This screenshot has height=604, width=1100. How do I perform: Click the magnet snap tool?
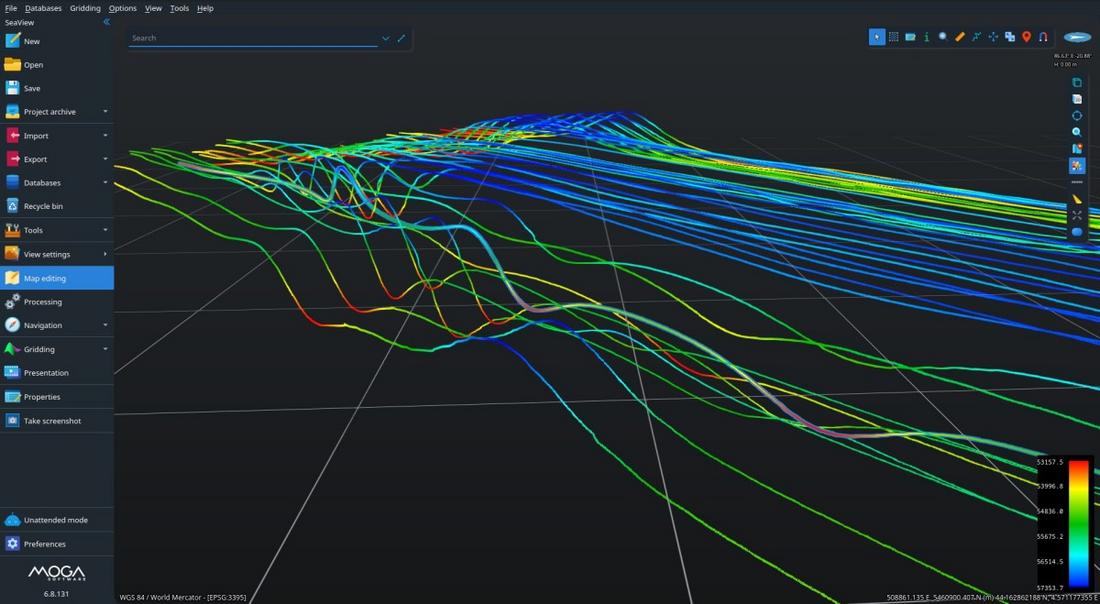1043,37
